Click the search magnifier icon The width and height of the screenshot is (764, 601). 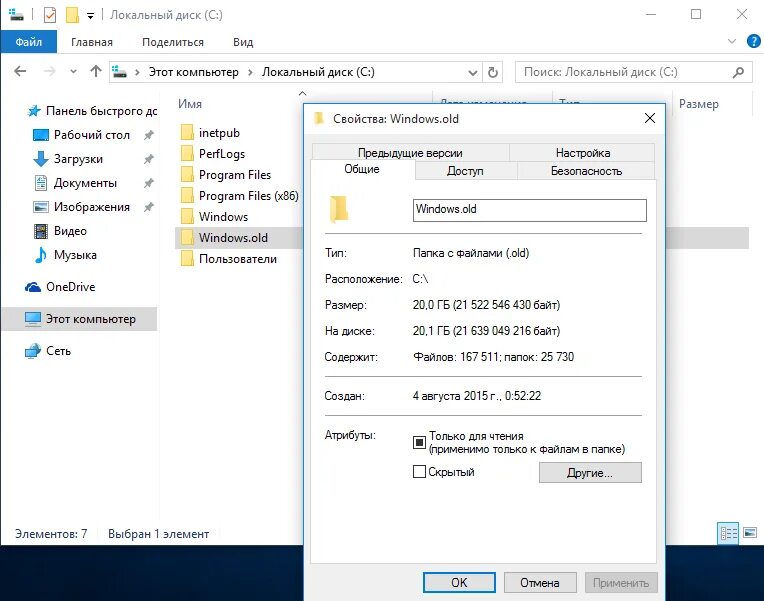tap(738, 73)
